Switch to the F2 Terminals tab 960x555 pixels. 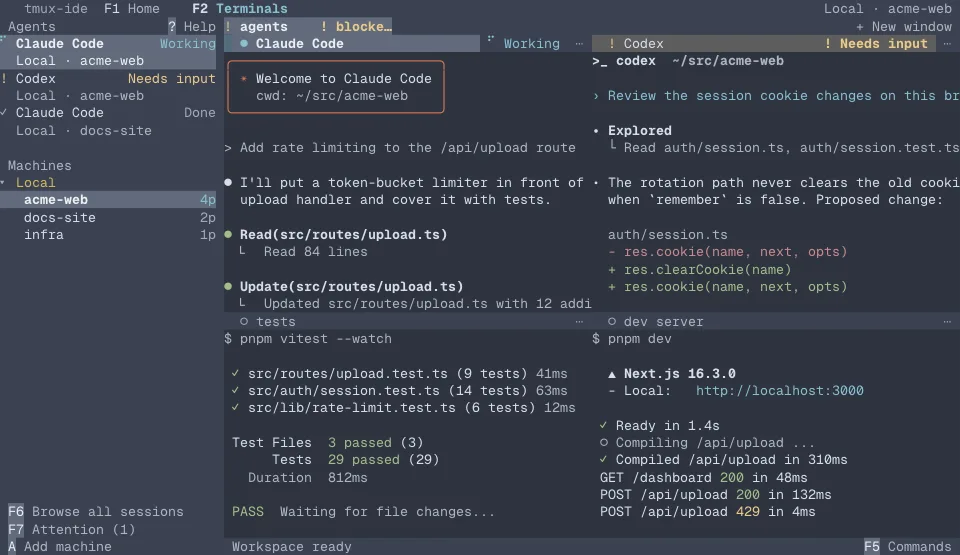(239, 9)
